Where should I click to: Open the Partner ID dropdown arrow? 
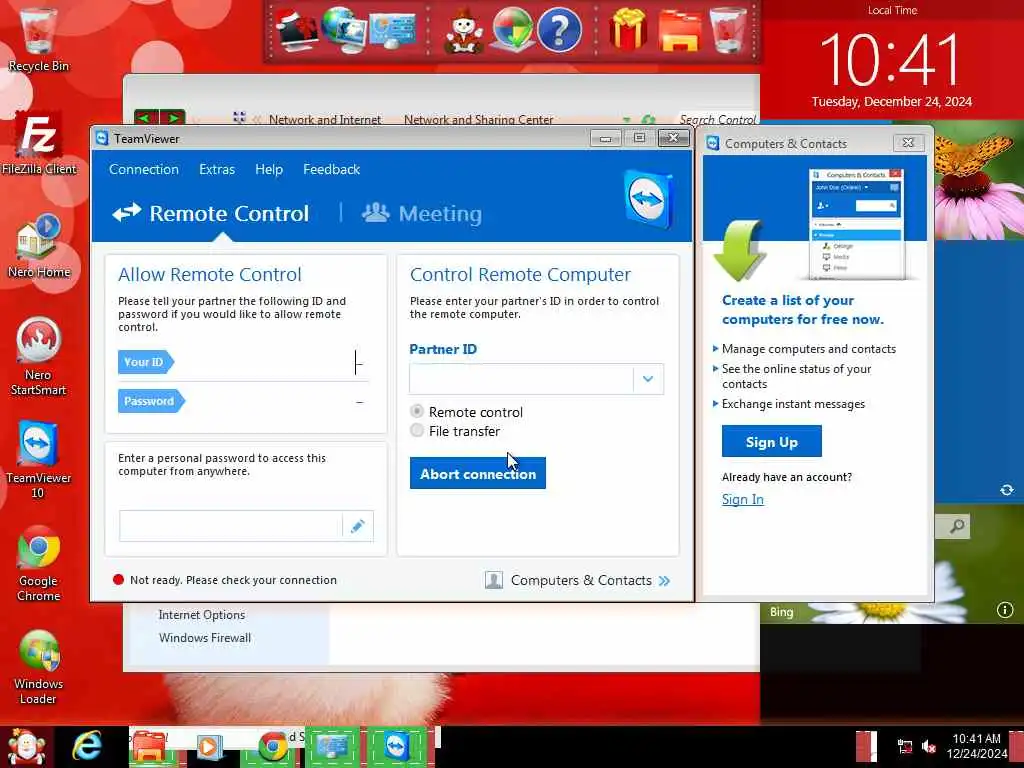pyautogui.click(x=648, y=379)
